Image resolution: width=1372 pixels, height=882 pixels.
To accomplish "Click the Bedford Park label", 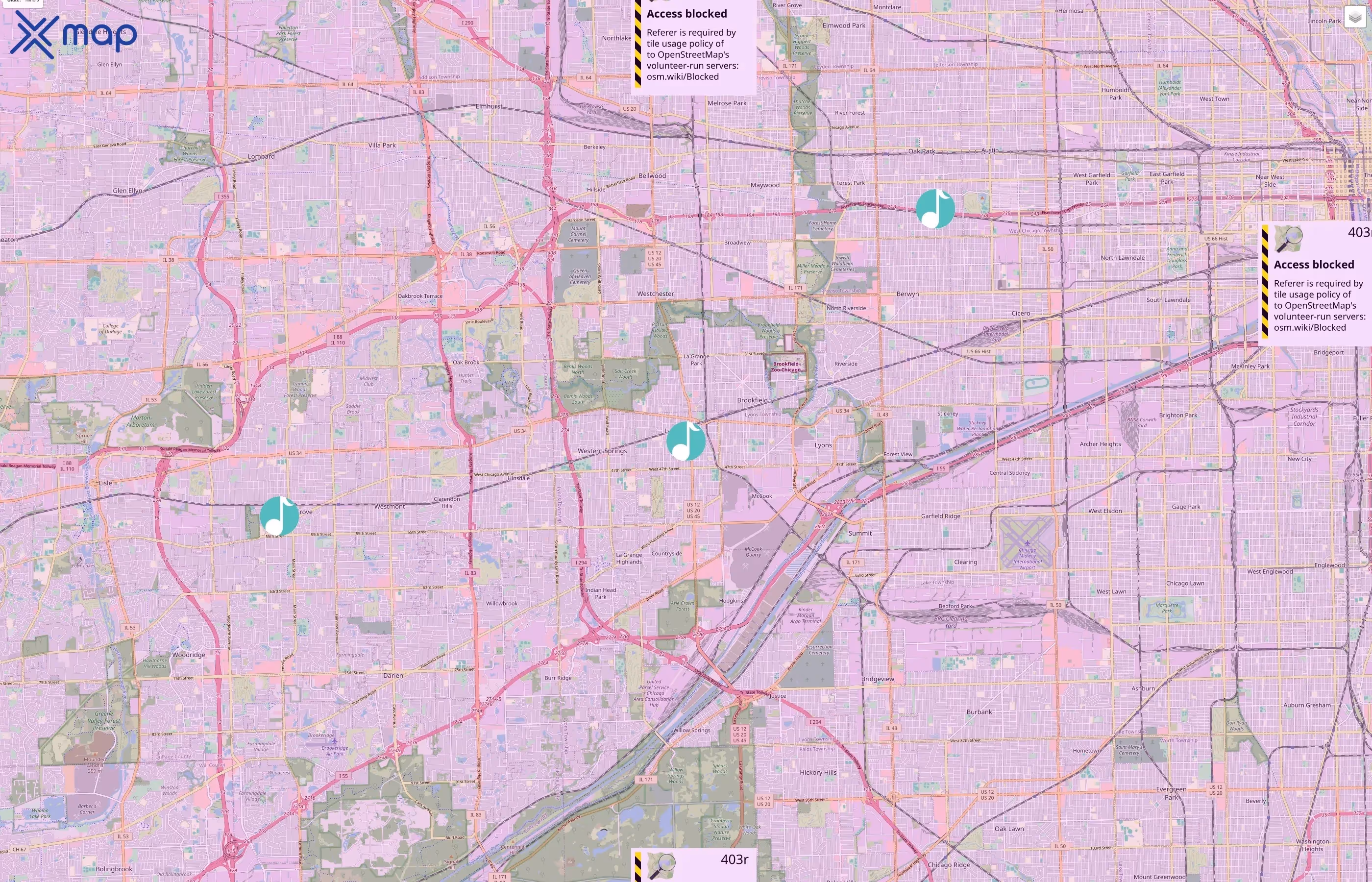I will click(x=955, y=606).
